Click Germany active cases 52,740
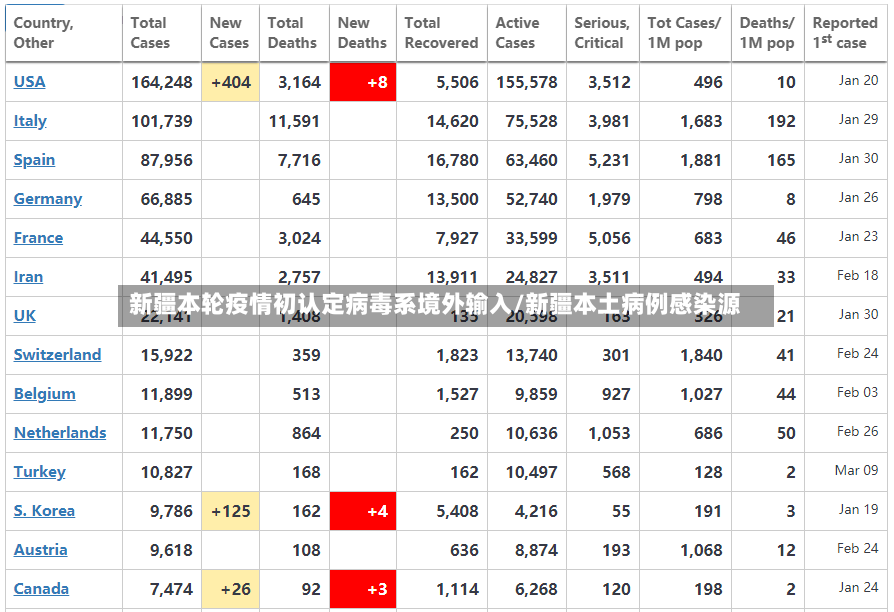894x612 pixels. 531,199
